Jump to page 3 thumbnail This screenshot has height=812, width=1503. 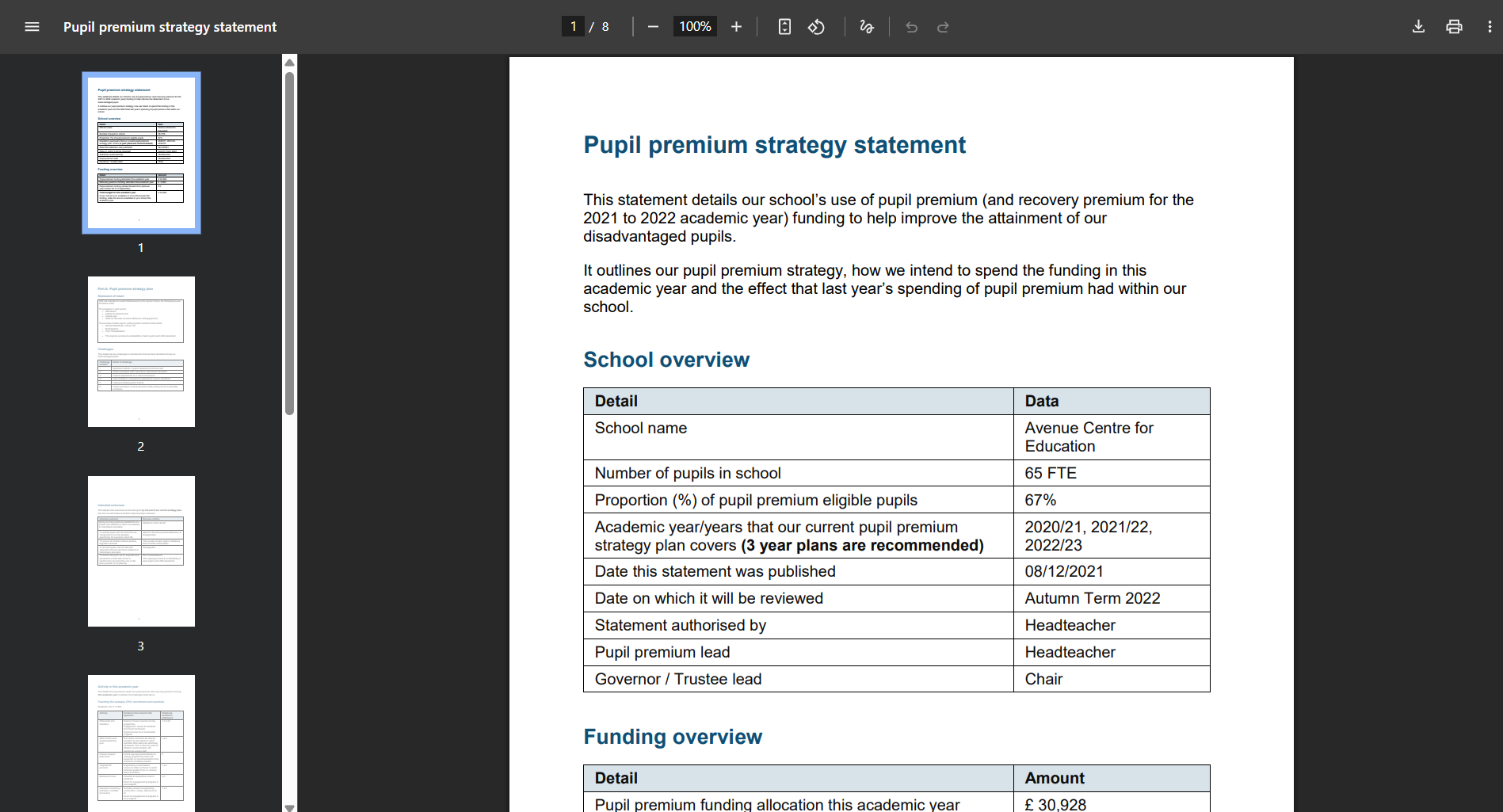tap(141, 551)
